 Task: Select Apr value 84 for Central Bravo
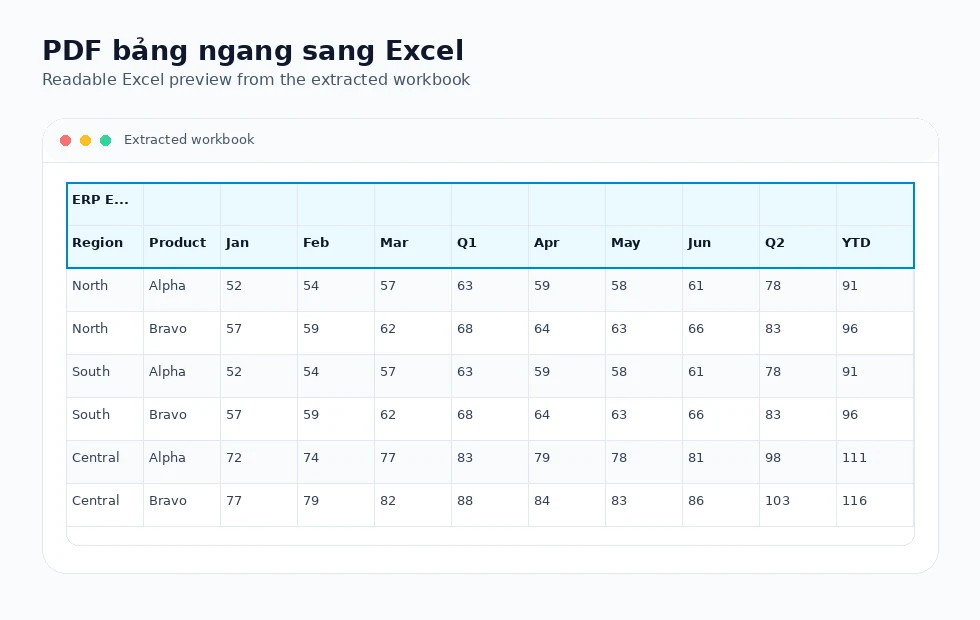tap(542, 501)
